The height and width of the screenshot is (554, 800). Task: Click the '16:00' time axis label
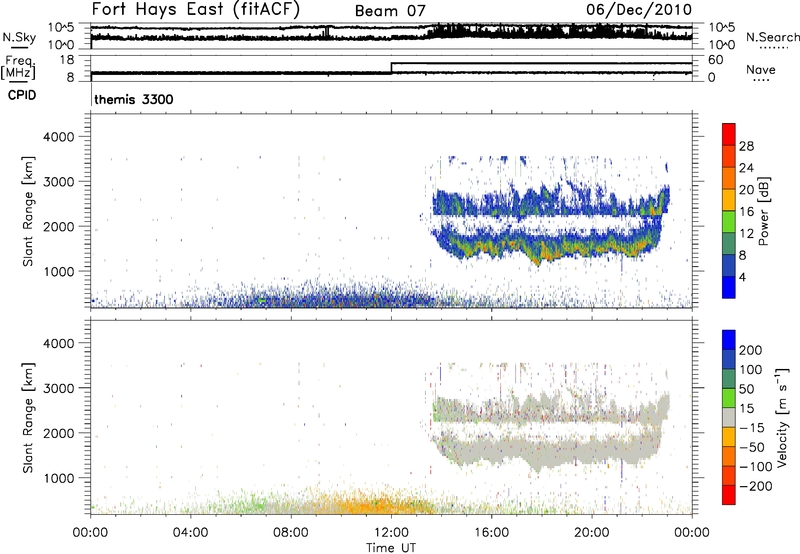pos(491,533)
